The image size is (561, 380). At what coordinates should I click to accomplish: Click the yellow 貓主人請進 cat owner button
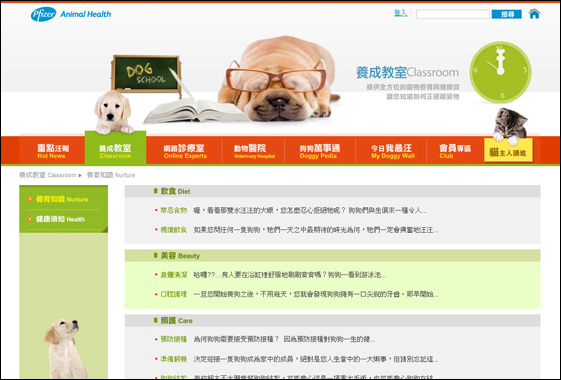508,151
